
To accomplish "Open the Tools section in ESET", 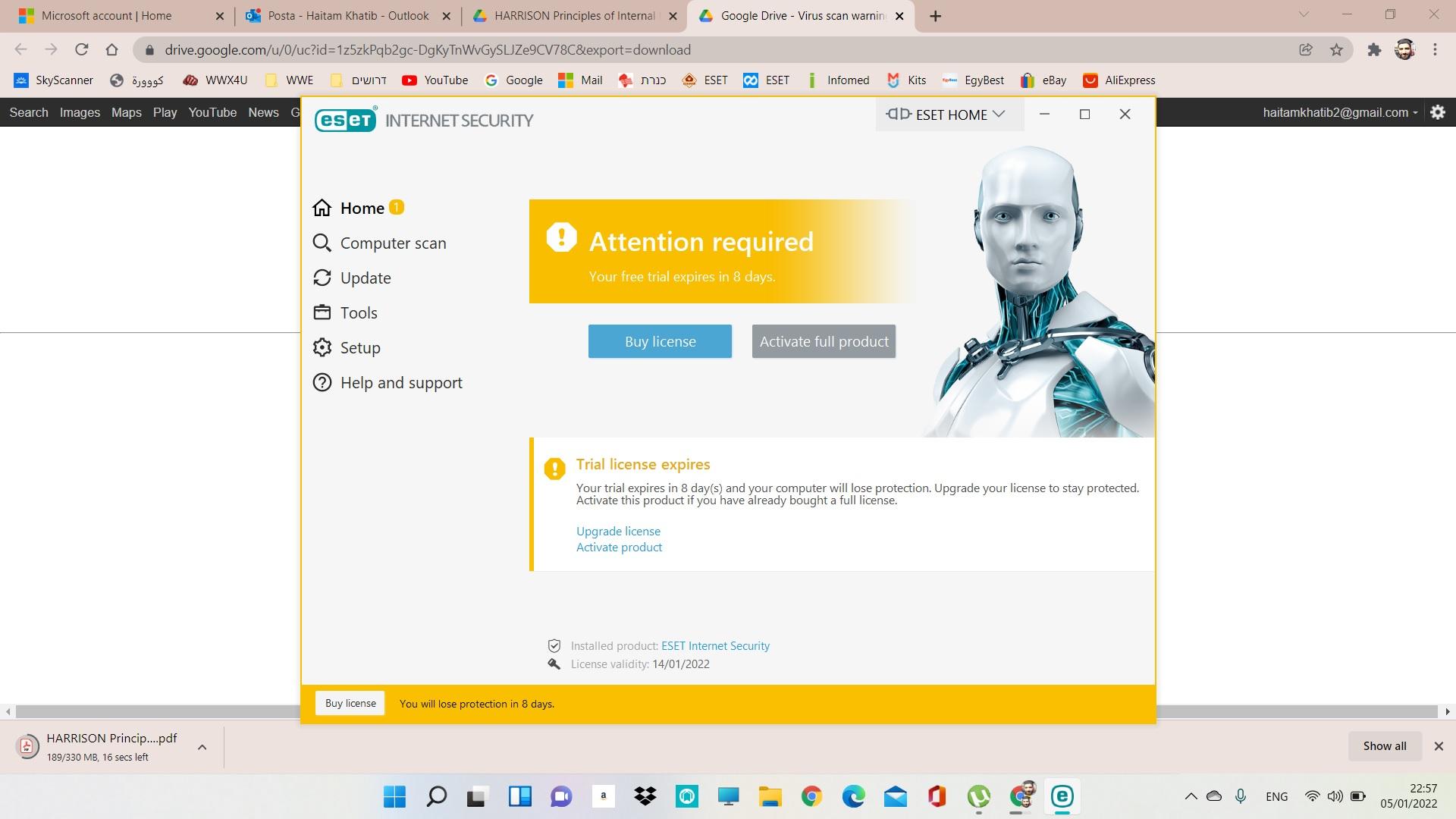I will coord(345,312).
